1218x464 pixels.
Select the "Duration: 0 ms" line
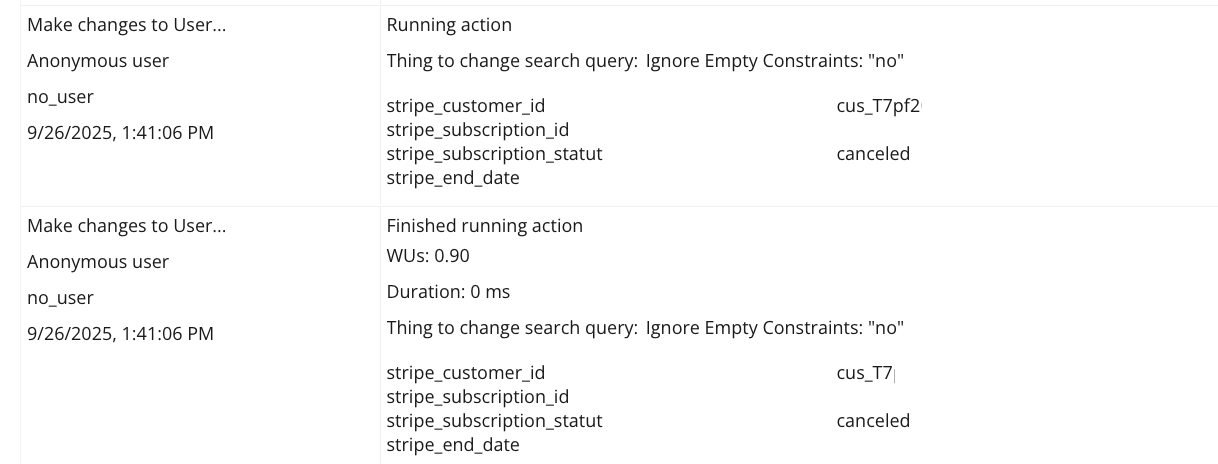[x=448, y=292]
